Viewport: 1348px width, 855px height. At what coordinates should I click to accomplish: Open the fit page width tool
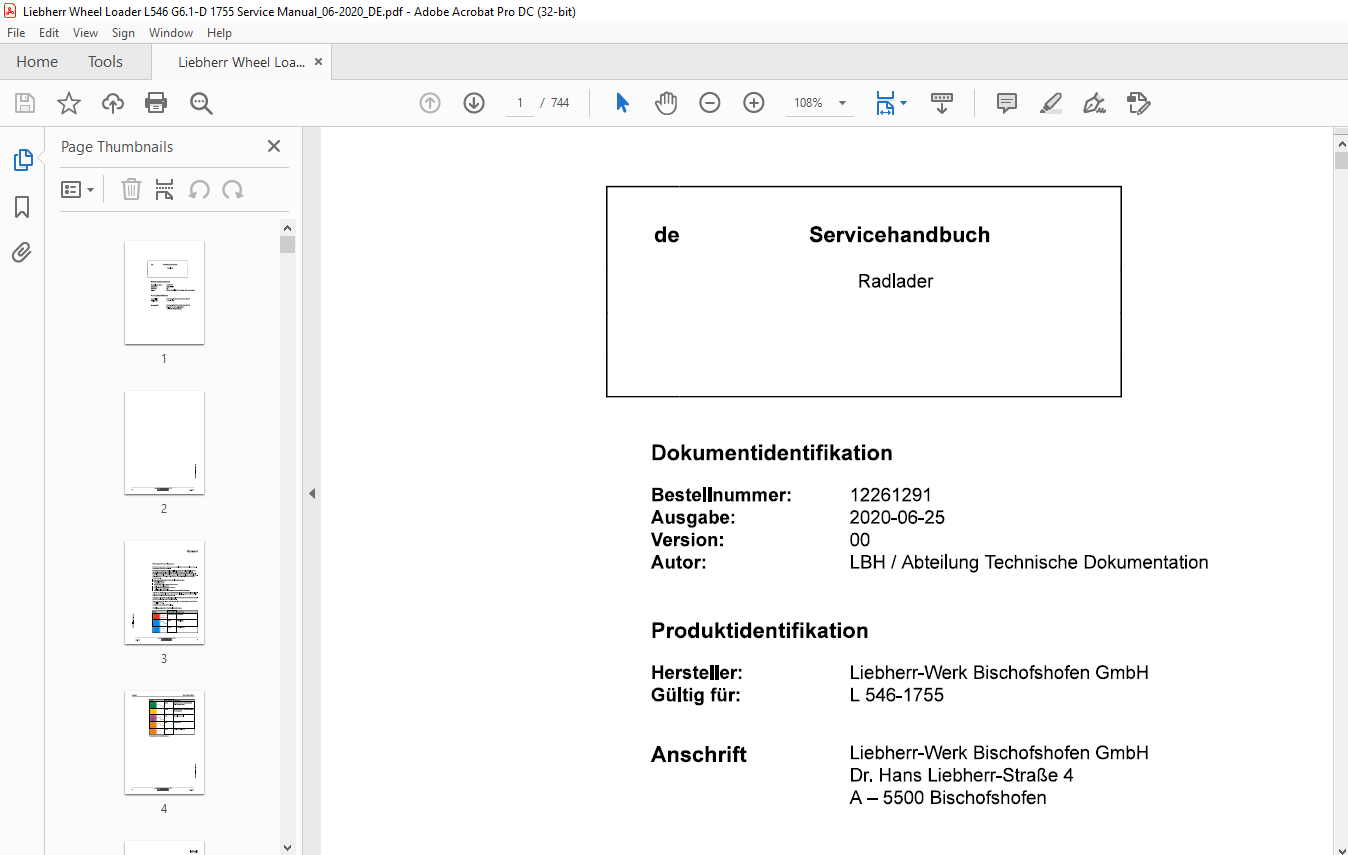click(885, 103)
